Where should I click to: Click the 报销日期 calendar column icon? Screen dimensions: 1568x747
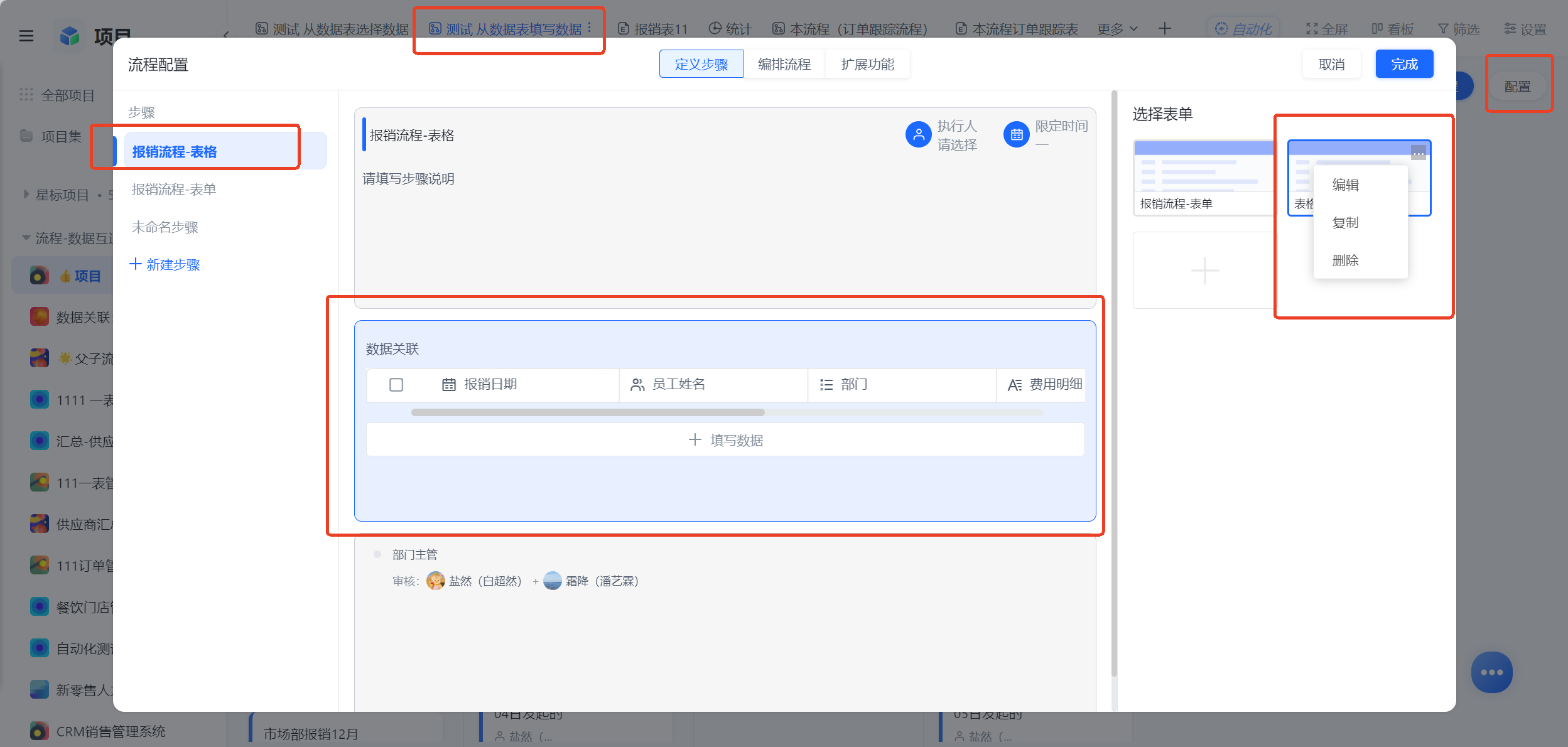pyautogui.click(x=448, y=385)
